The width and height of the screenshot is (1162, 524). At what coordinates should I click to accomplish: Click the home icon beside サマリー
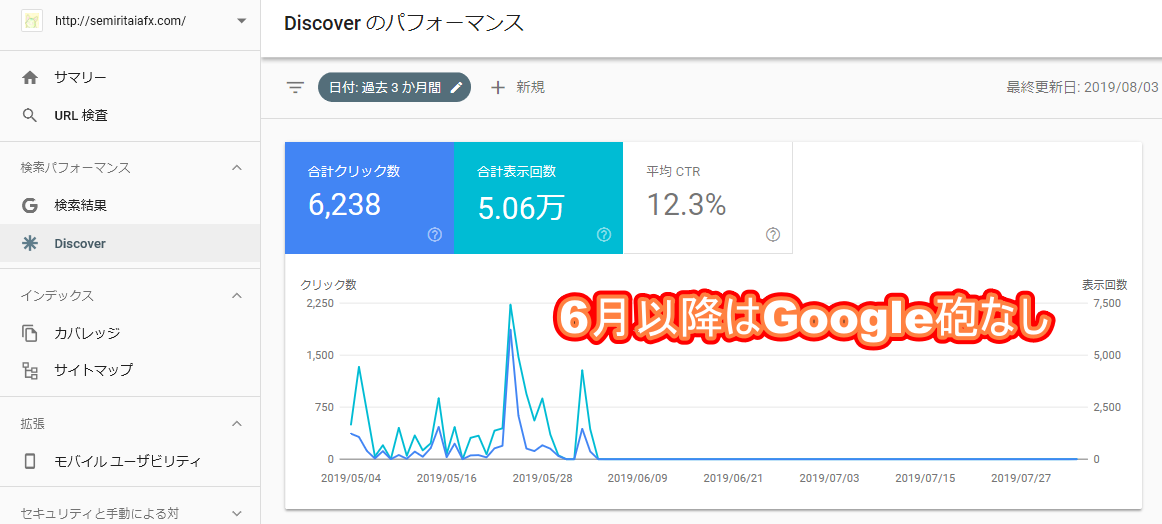pyautogui.click(x=30, y=77)
